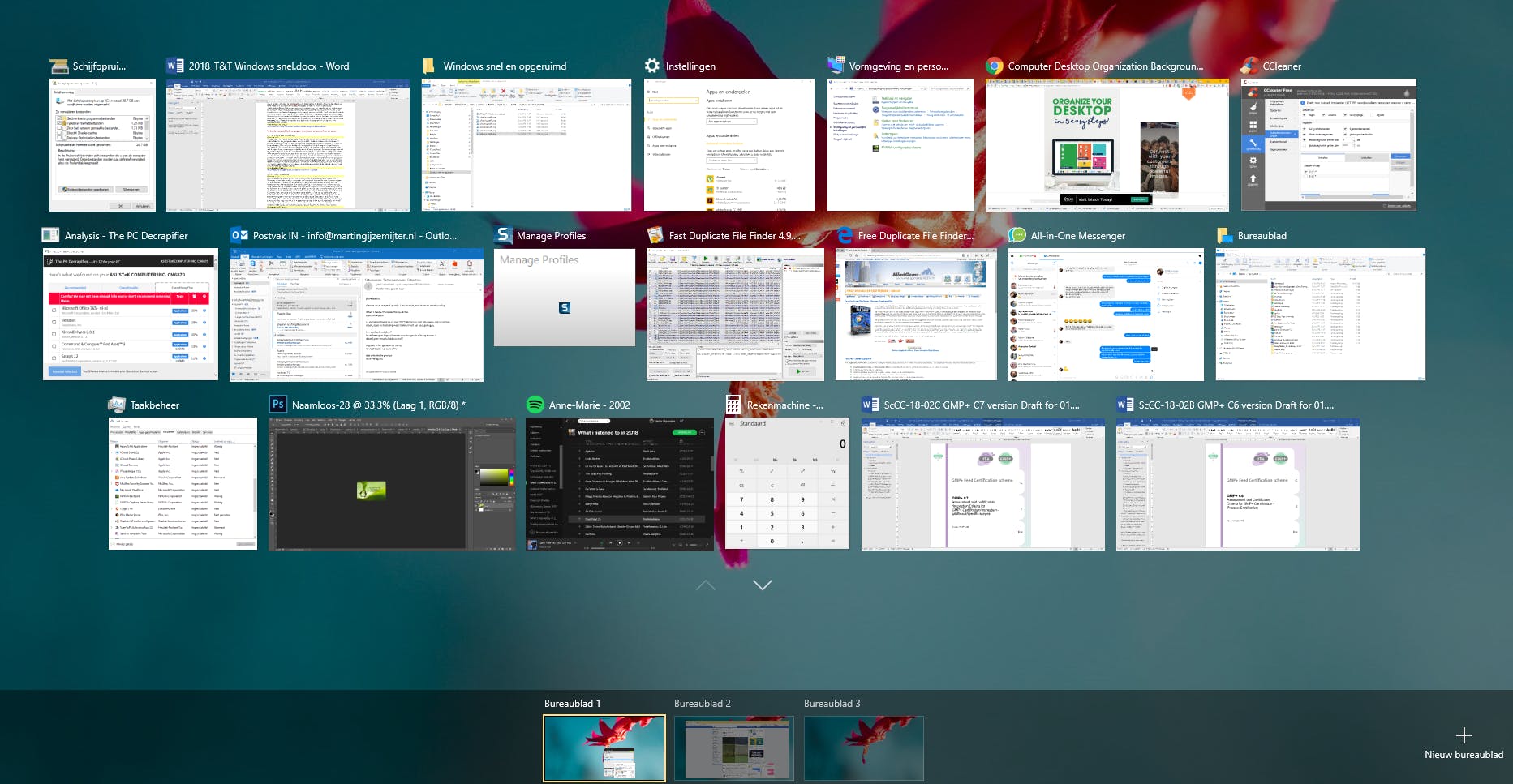Click the Word icon beside 2018_T&T Windows snel.docx
Viewport: 1513px width, 784px height.
pyautogui.click(x=174, y=66)
